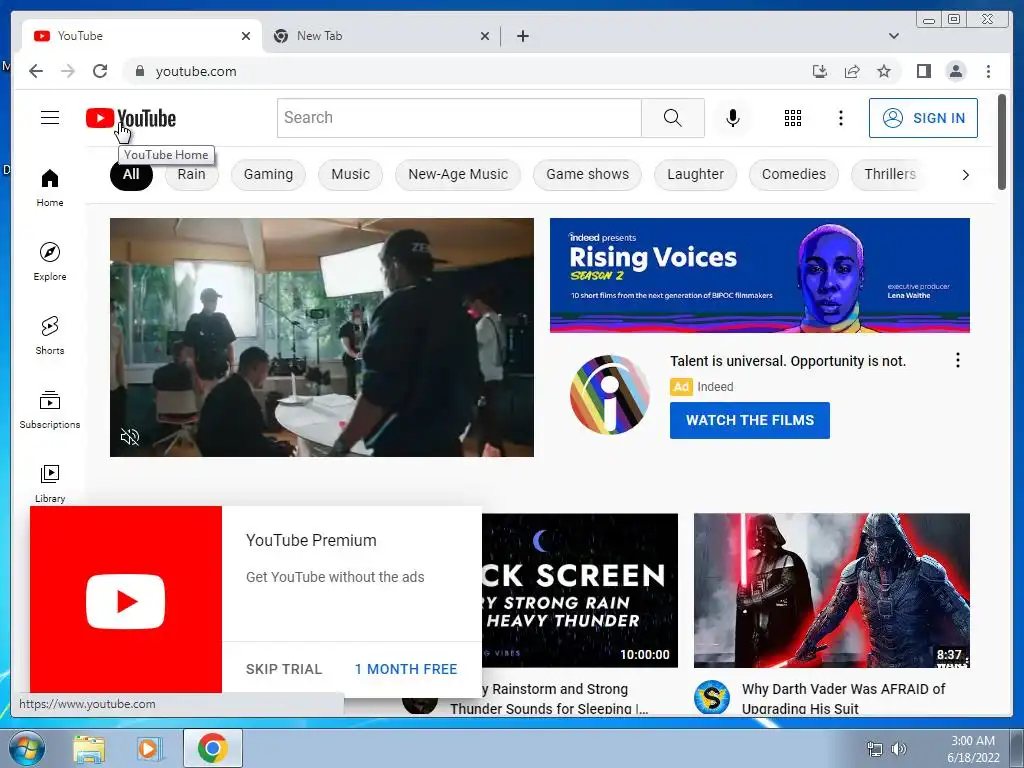Show more category chips with the arrow
Image resolution: width=1024 pixels, height=768 pixels.
965,175
